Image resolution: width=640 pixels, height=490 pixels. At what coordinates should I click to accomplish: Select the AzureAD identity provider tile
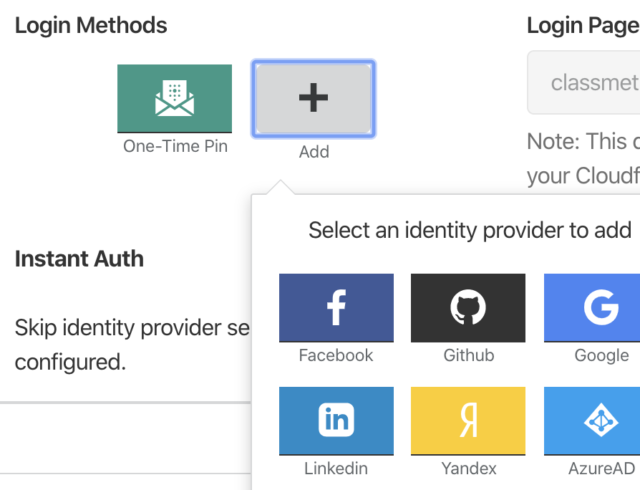coord(592,421)
